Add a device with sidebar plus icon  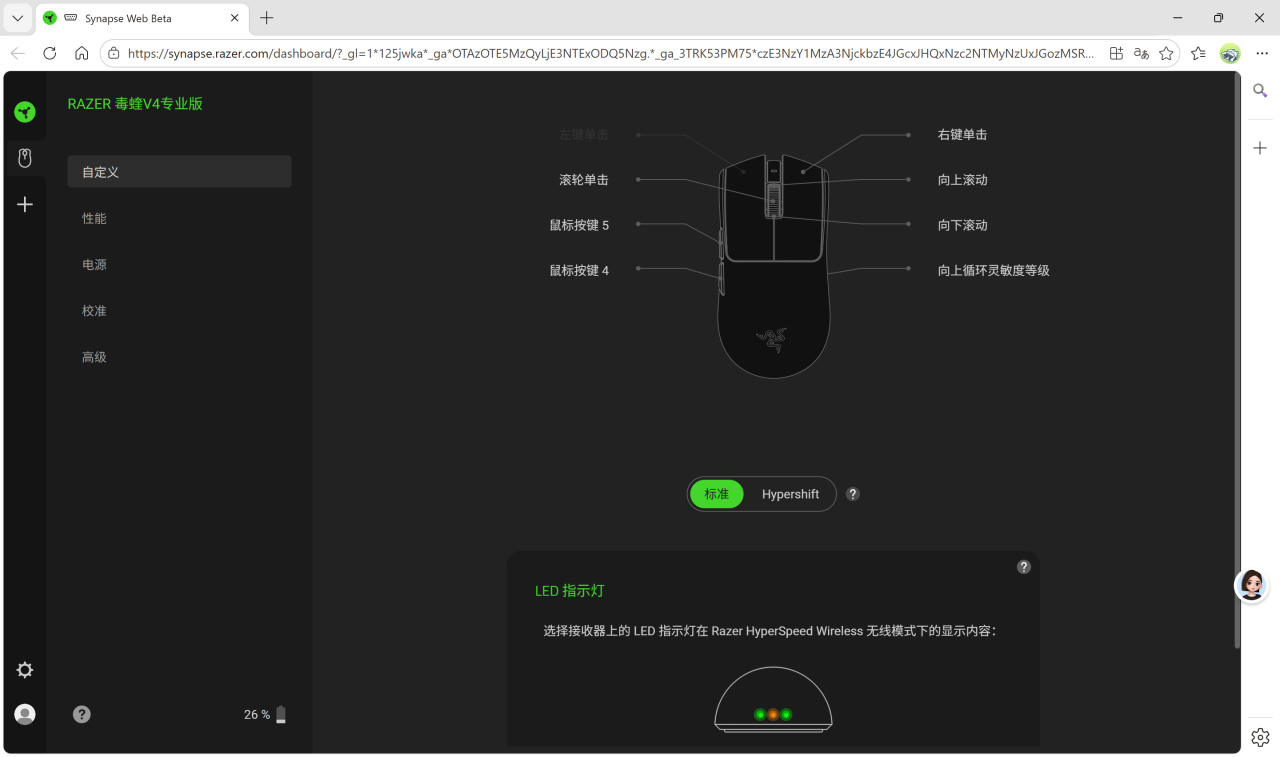25,204
